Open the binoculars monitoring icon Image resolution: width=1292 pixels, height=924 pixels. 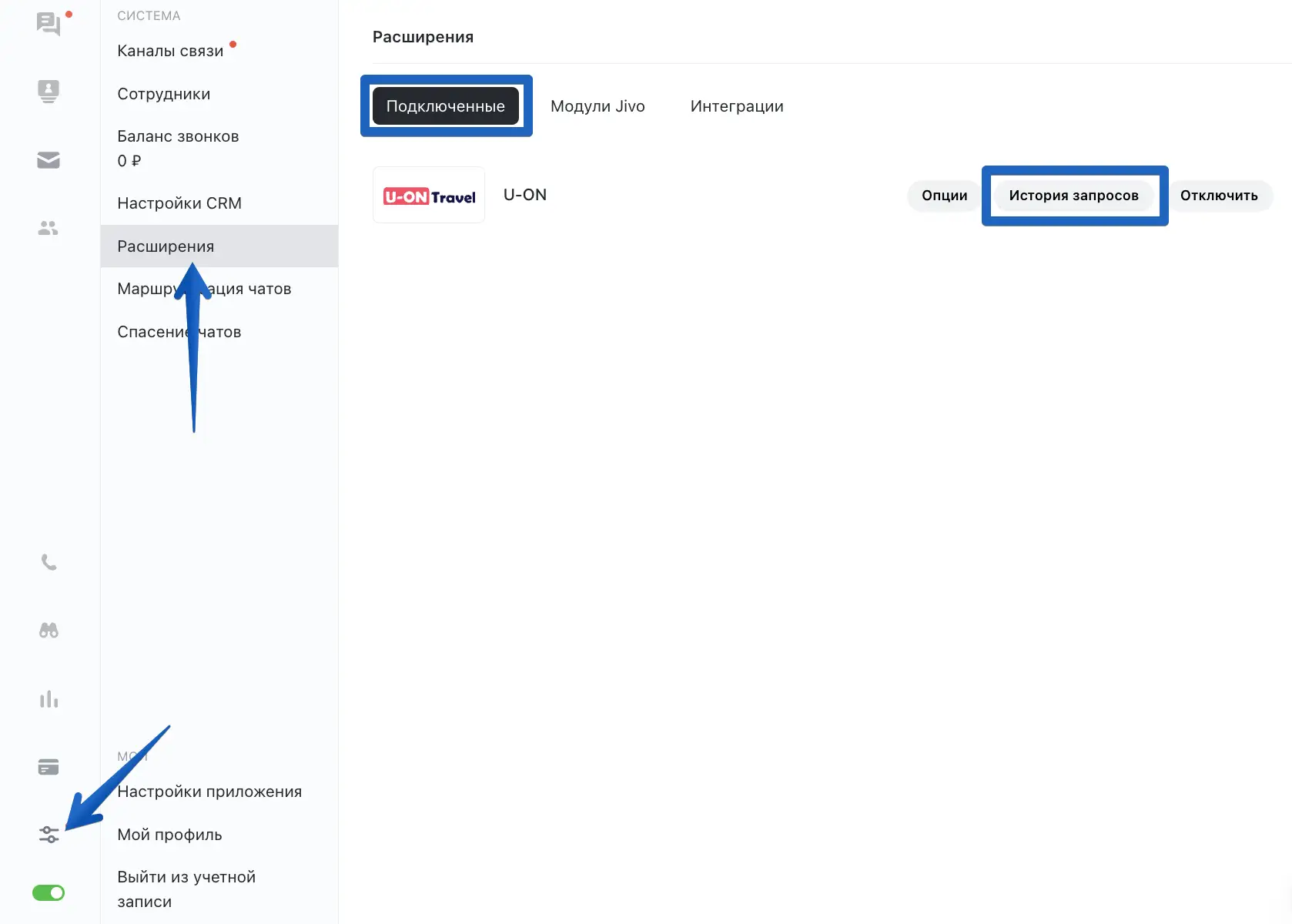pos(49,631)
